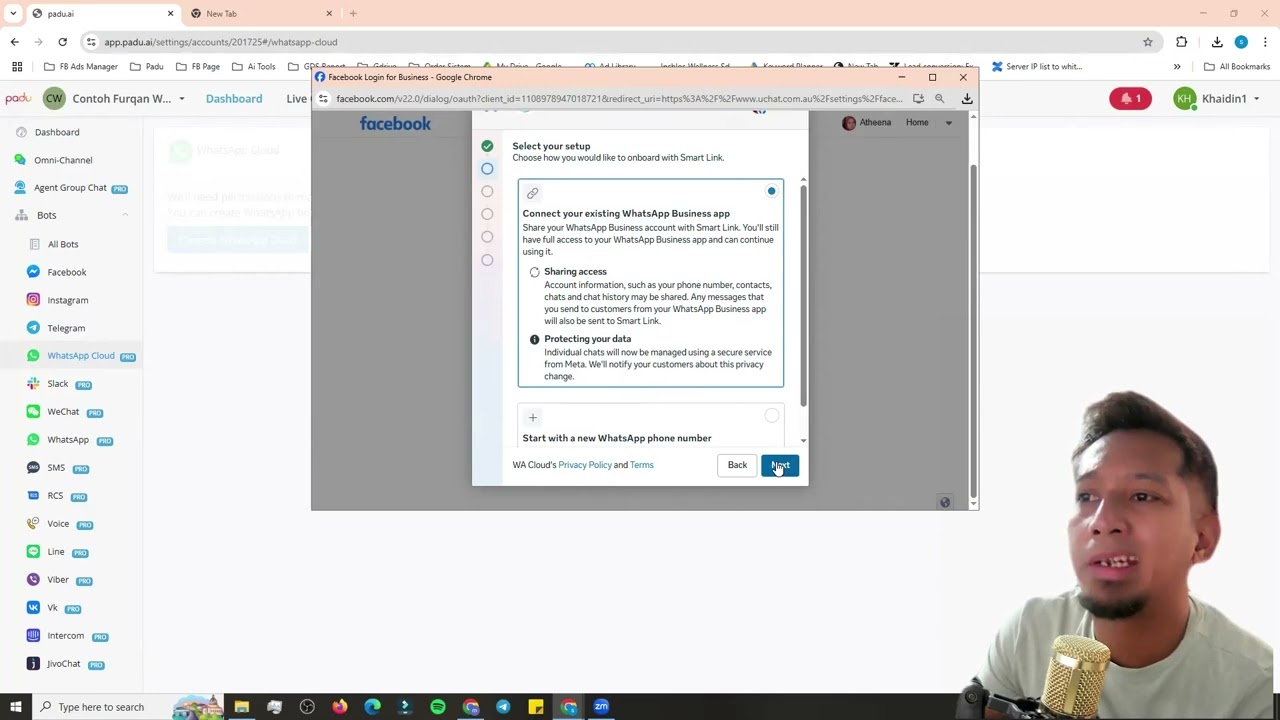
Task: Click the setup options list scrollbar
Action: (x=803, y=295)
